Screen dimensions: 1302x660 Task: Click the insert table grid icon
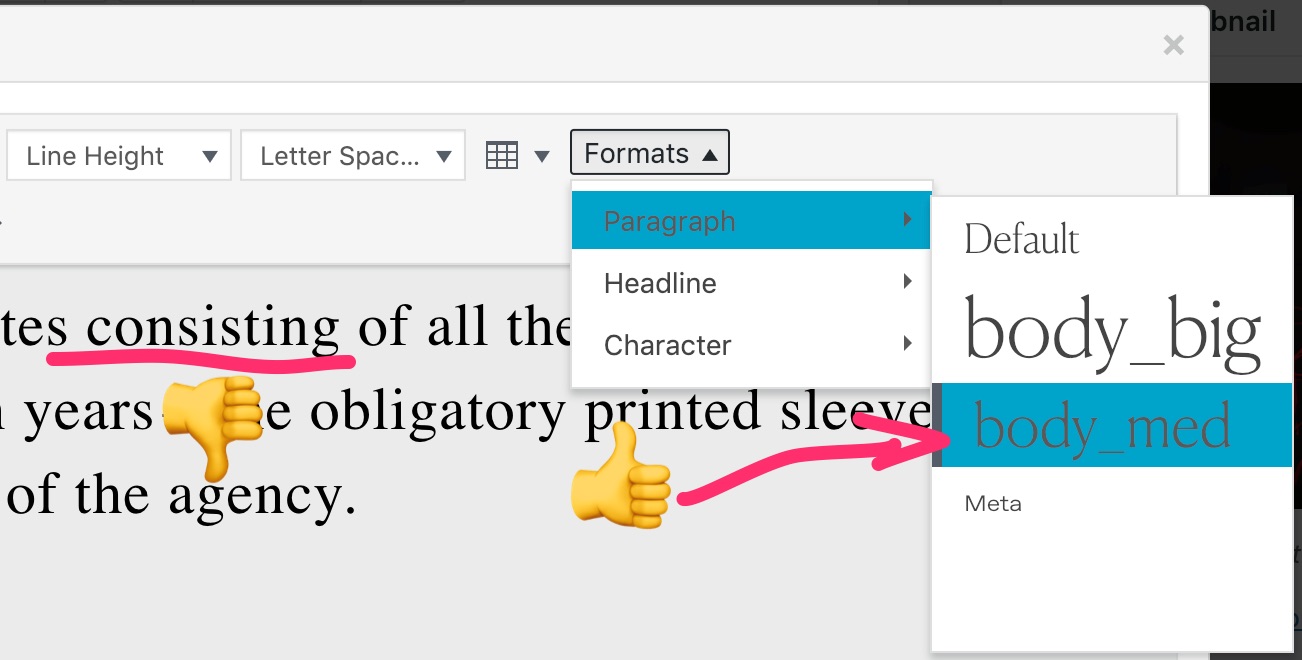pos(501,155)
